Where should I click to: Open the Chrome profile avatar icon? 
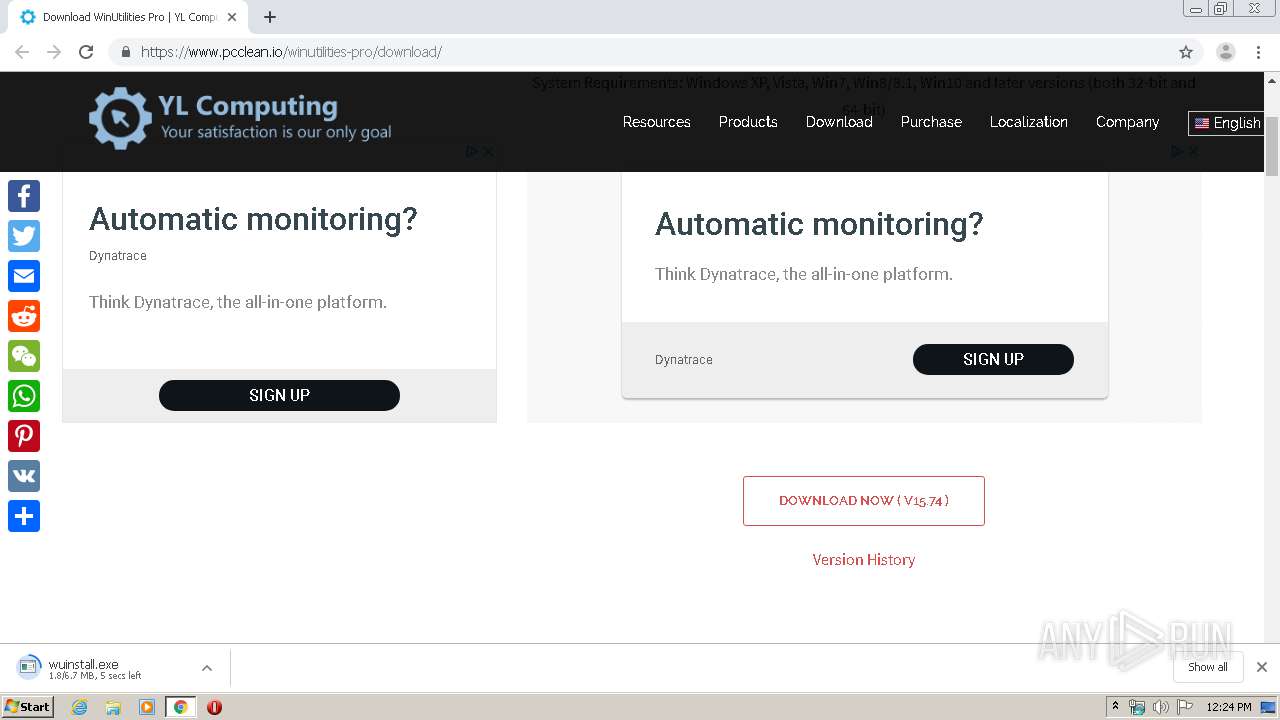tap(1226, 52)
